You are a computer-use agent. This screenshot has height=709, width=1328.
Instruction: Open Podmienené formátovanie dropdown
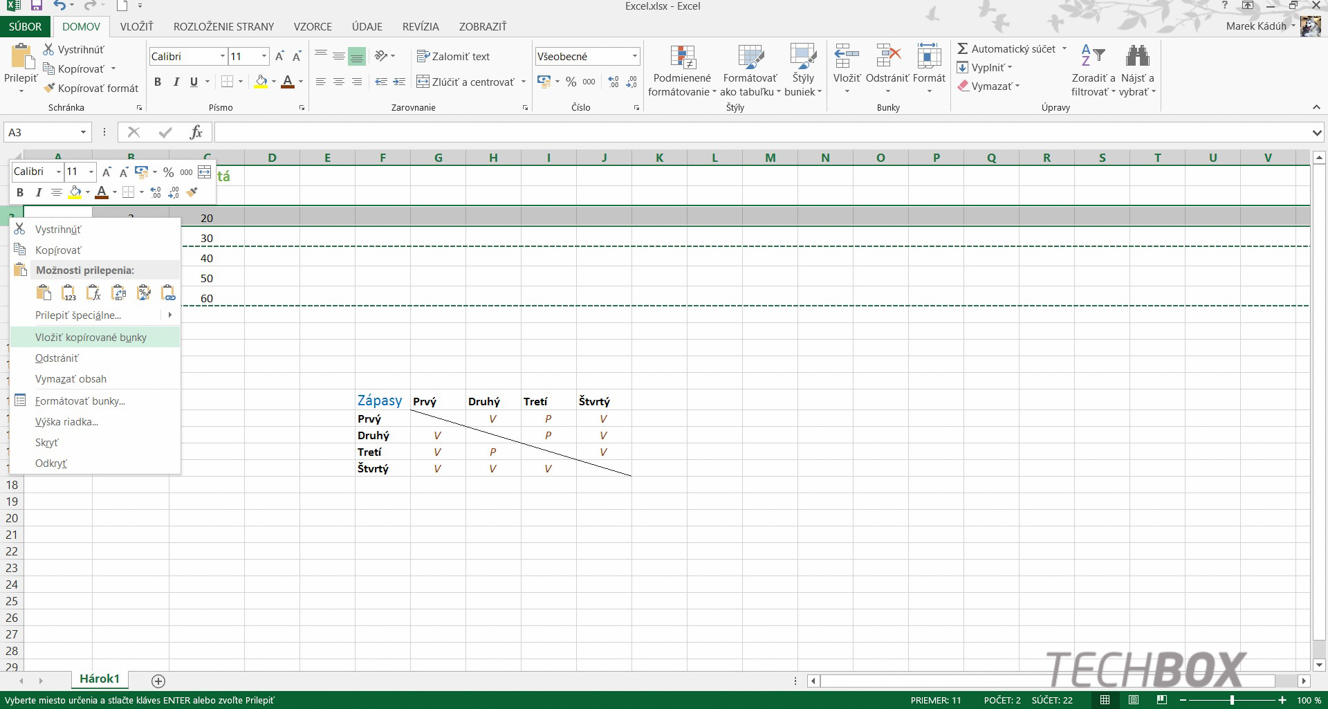[682, 70]
